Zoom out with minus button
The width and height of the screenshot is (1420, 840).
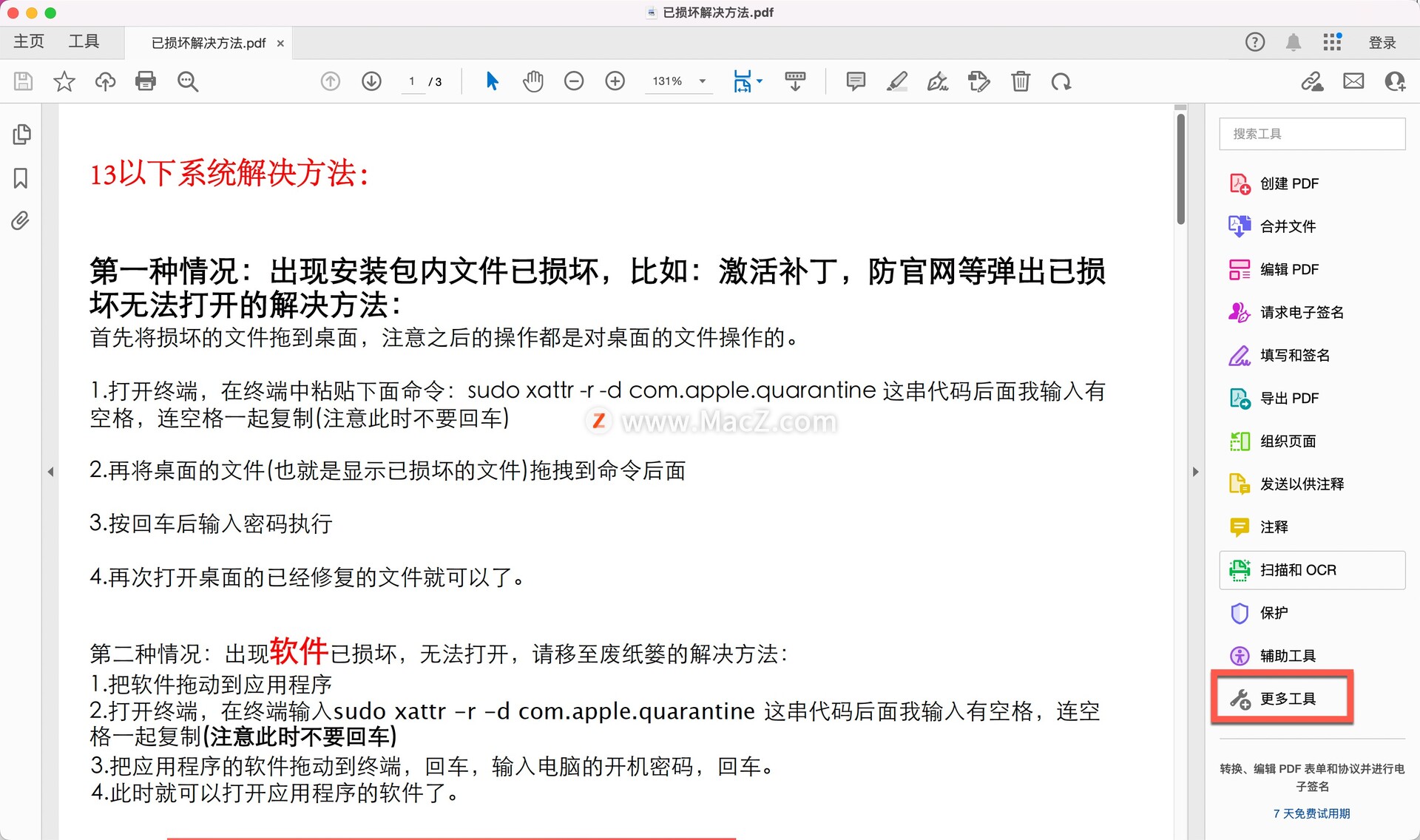point(574,81)
